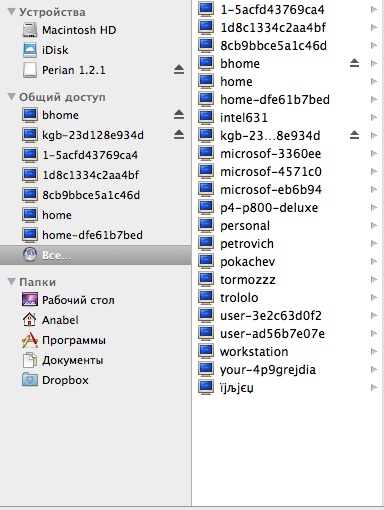Screen dimensions: 384x510
Task: Select 8cb9bbce5a1c46d in the computer list
Action: [273, 45]
